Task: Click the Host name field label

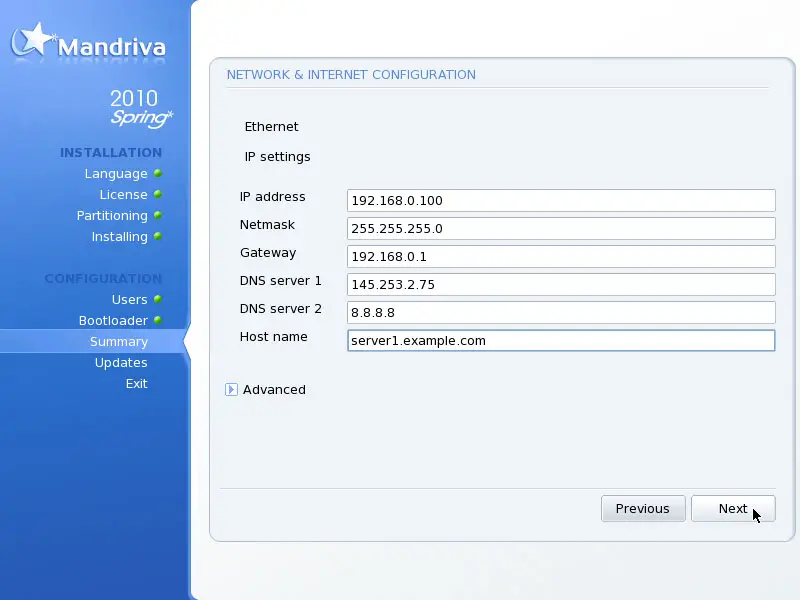Action: pyautogui.click(x=273, y=337)
